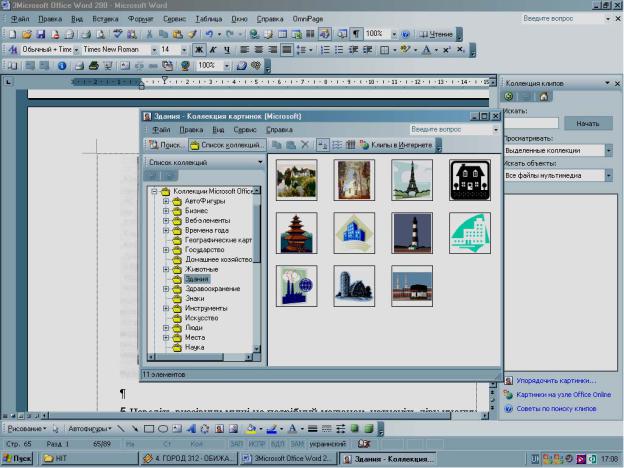Select the rectangle drawing tool

point(149,429)
